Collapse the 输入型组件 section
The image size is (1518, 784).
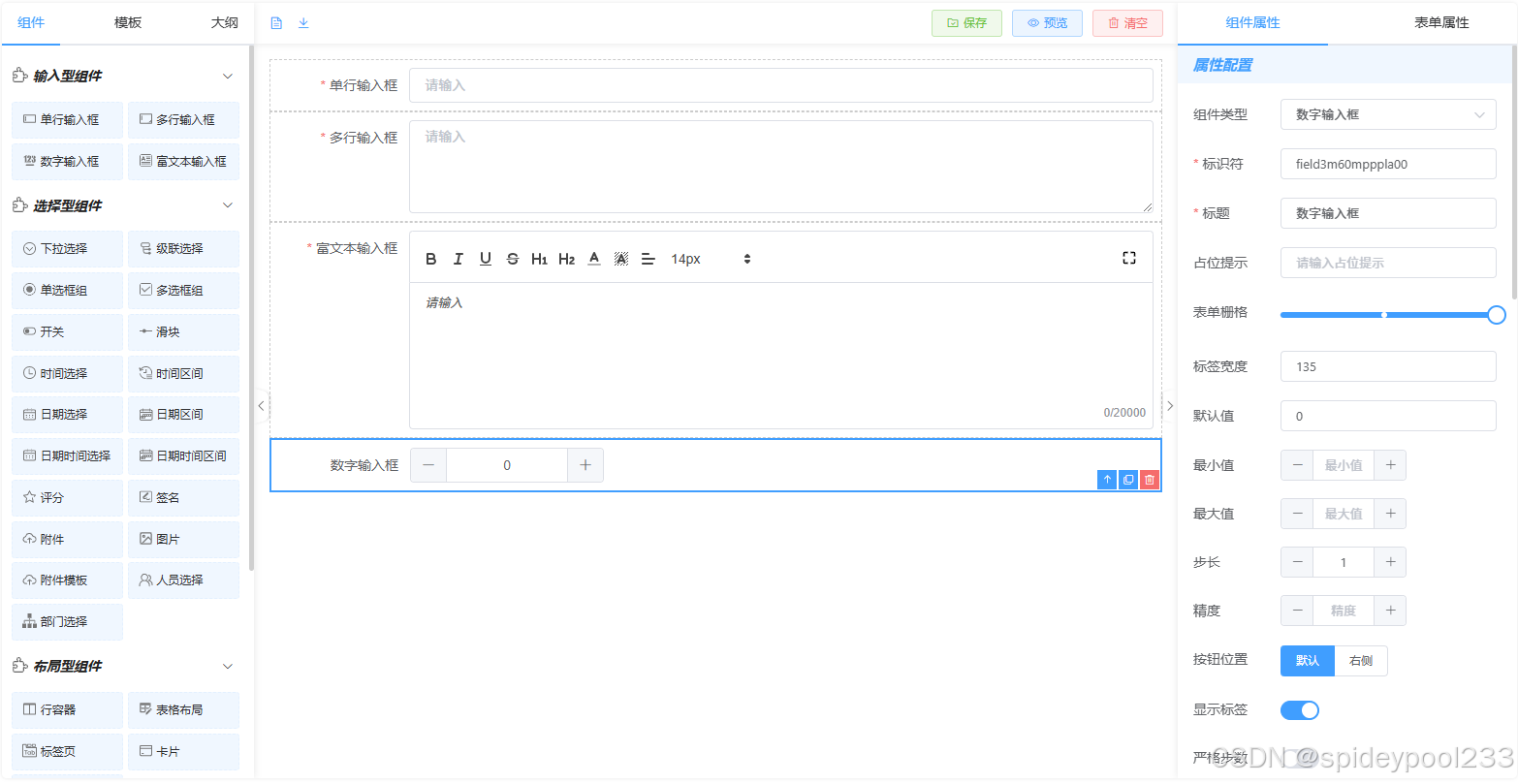coord(228,77)
